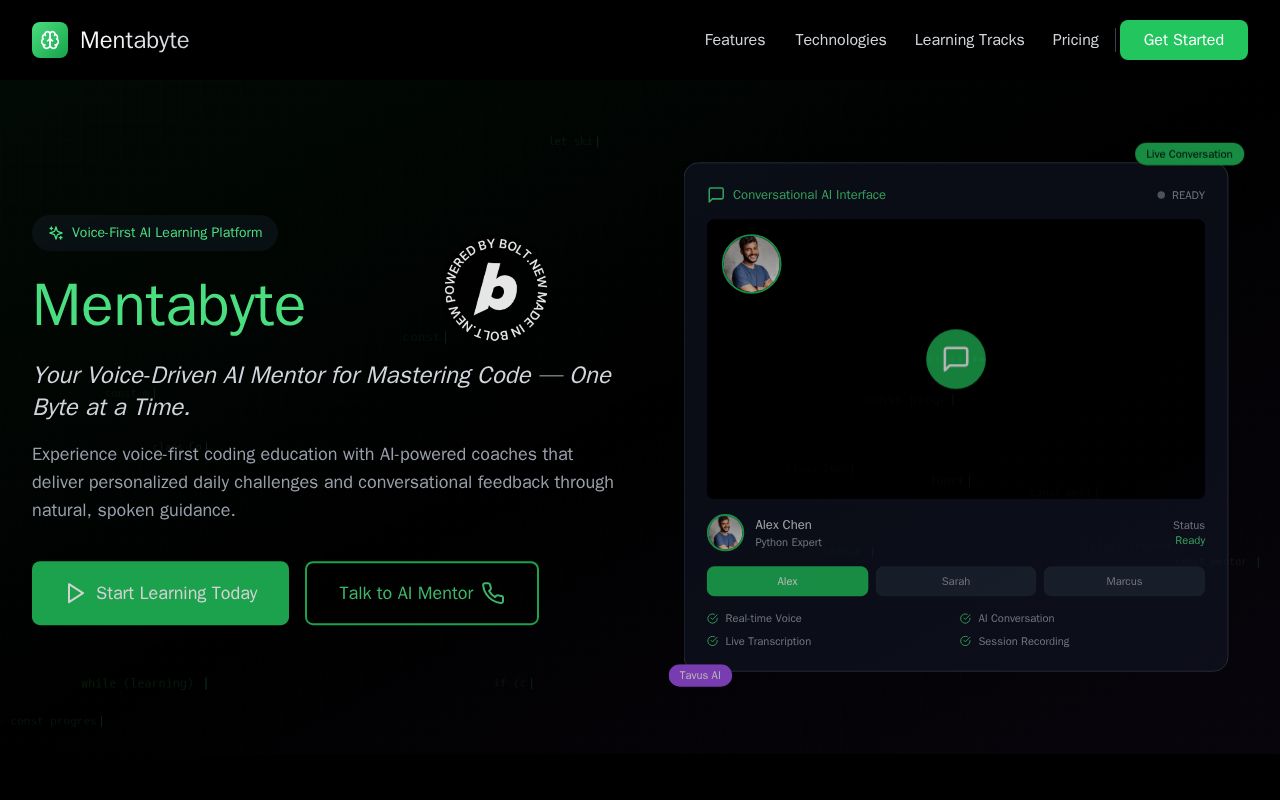Screen dimensions: 1280x800
Task: Click the Live Conversation badge
Action: 1190,154
